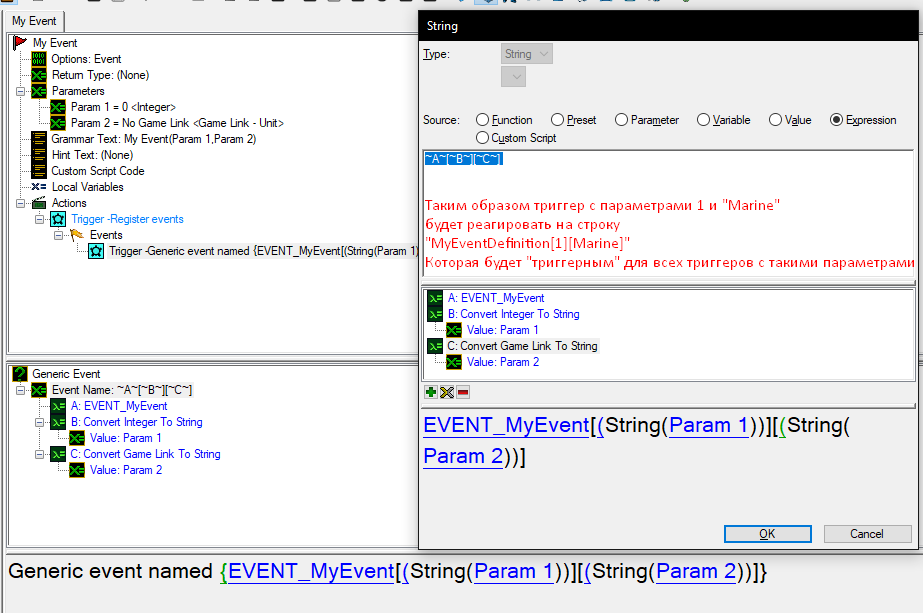Click Param 2 link in dialog expression preview
923x613 pixels.
tap(463, 456)
